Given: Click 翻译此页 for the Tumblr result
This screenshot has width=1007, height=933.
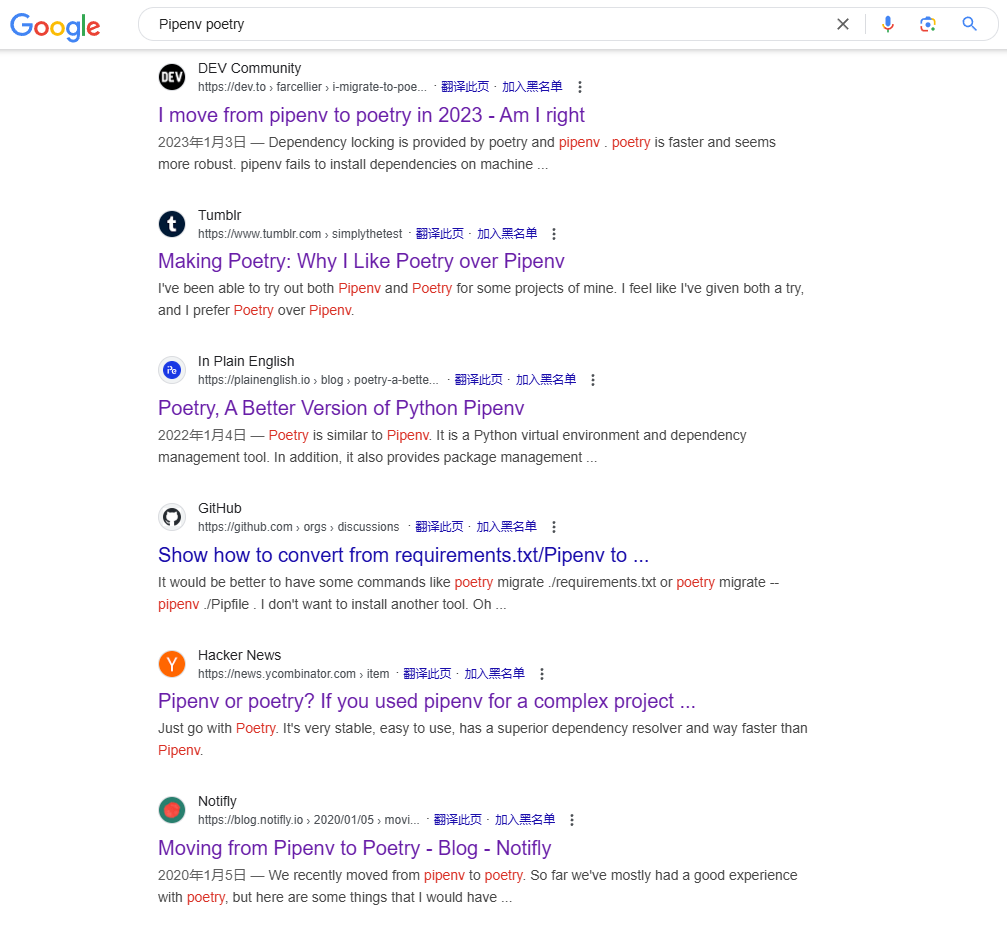Looking at the screenshot, I should click(439, 234).
